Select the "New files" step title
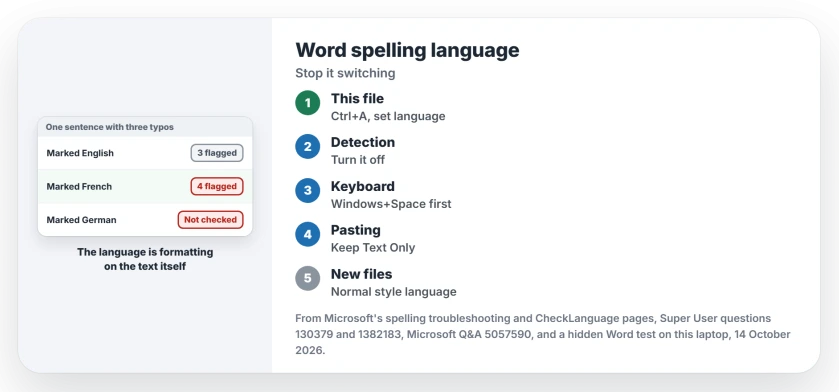Image resolution: width=839 pixels, height=392 pixels. 361,274
